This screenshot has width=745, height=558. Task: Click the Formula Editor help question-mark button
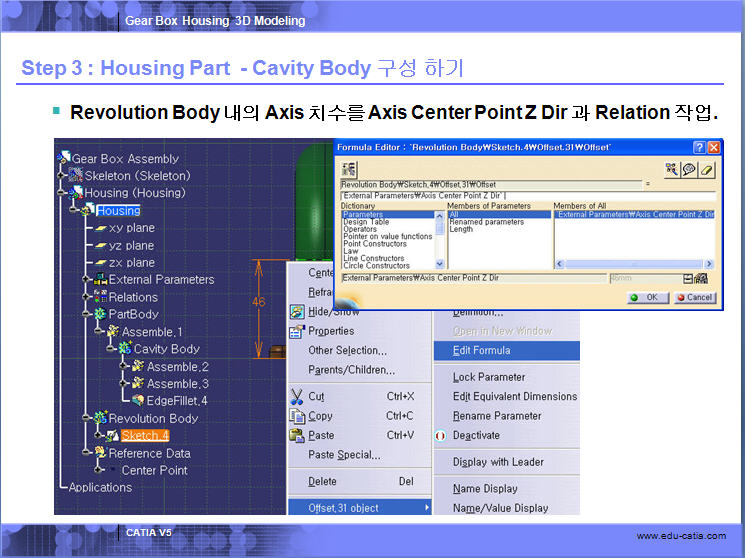[x=699, y=147]
